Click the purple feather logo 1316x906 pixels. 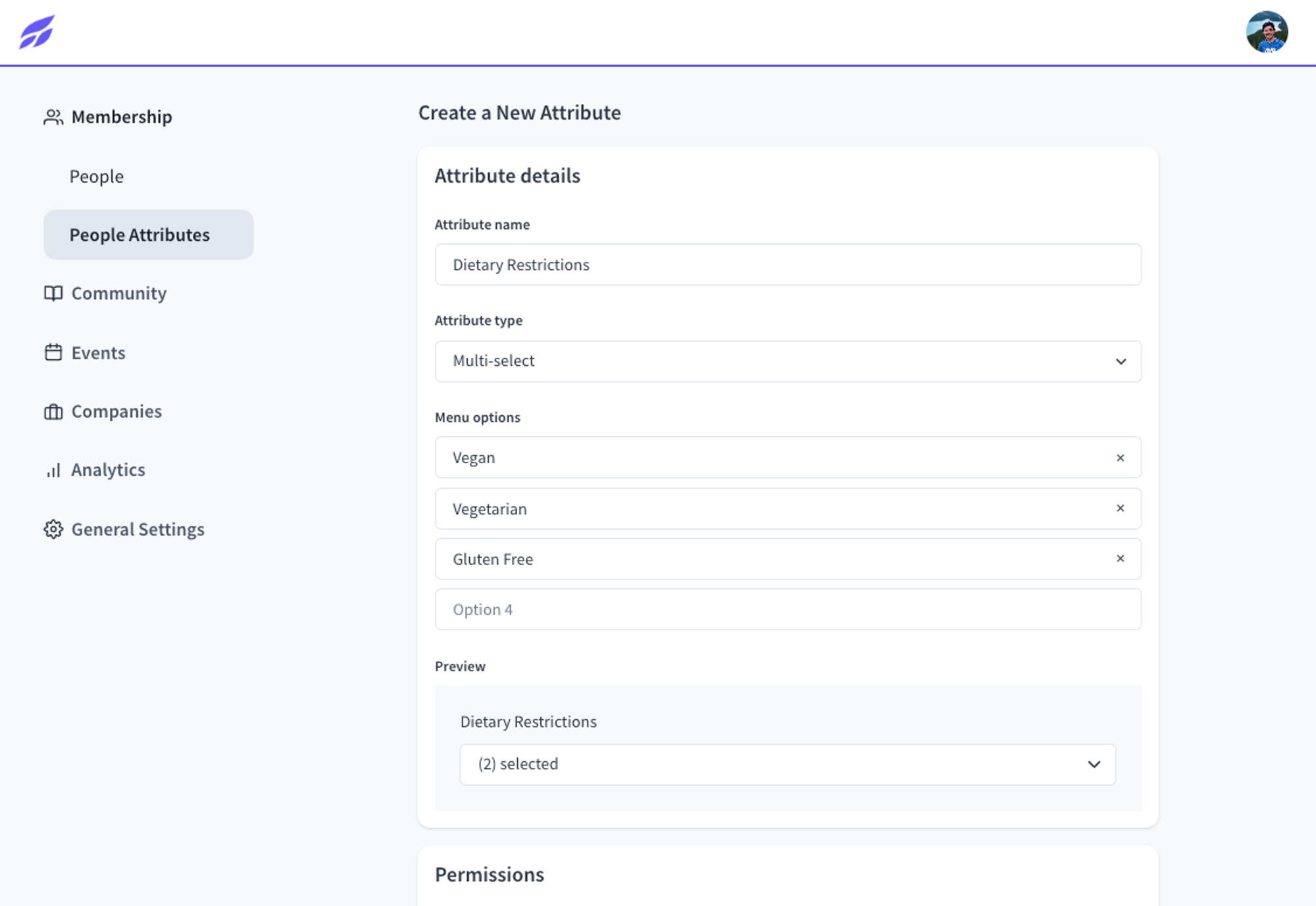pos(37,32)
